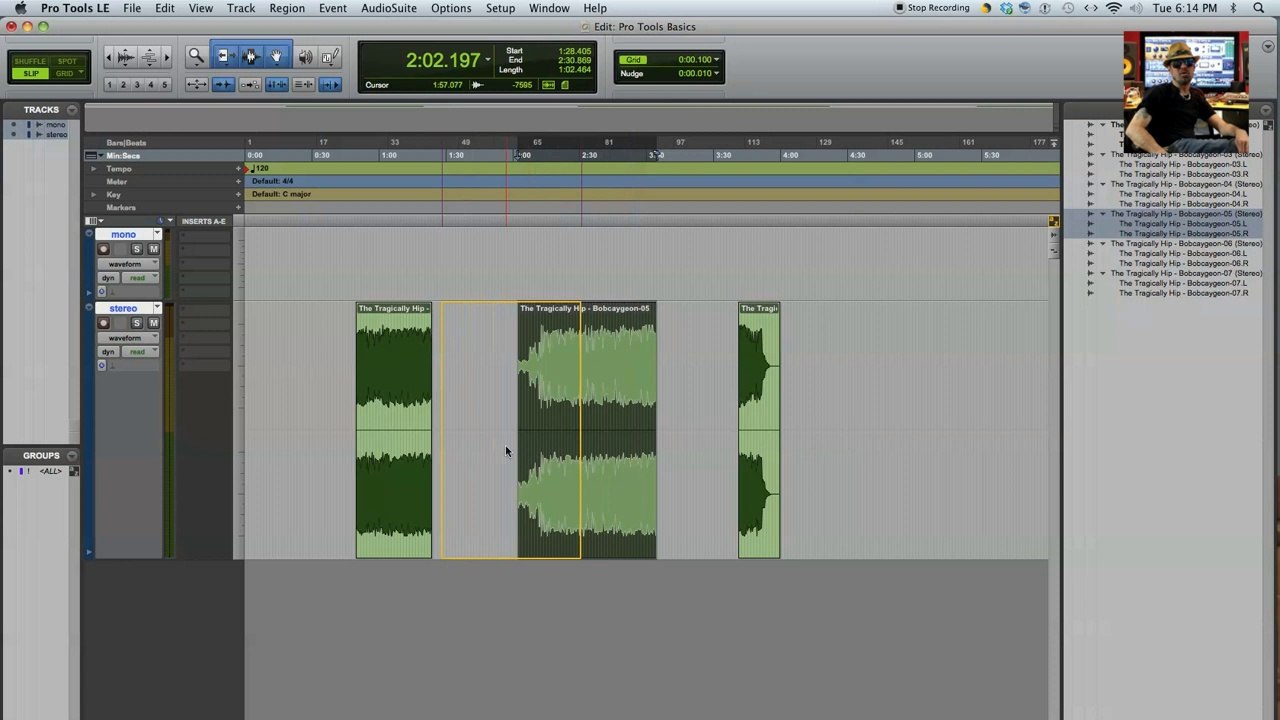This screenshot has height=720, width=1280.
Task: Click the Wi-Fi status icon
Action: pyautogui.click(x=1113, y=8)
